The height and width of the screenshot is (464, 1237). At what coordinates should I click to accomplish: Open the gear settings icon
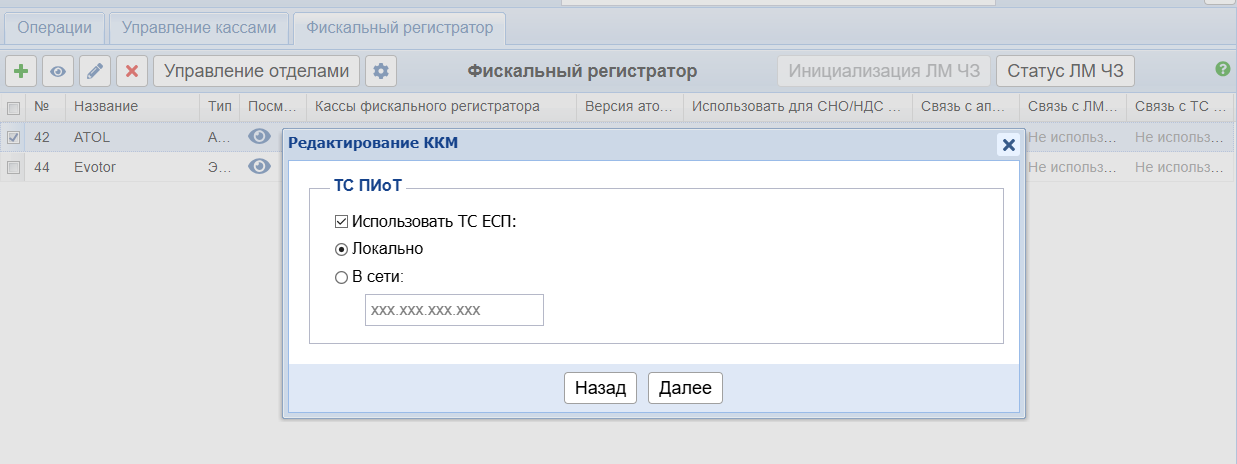pos(381,71)
